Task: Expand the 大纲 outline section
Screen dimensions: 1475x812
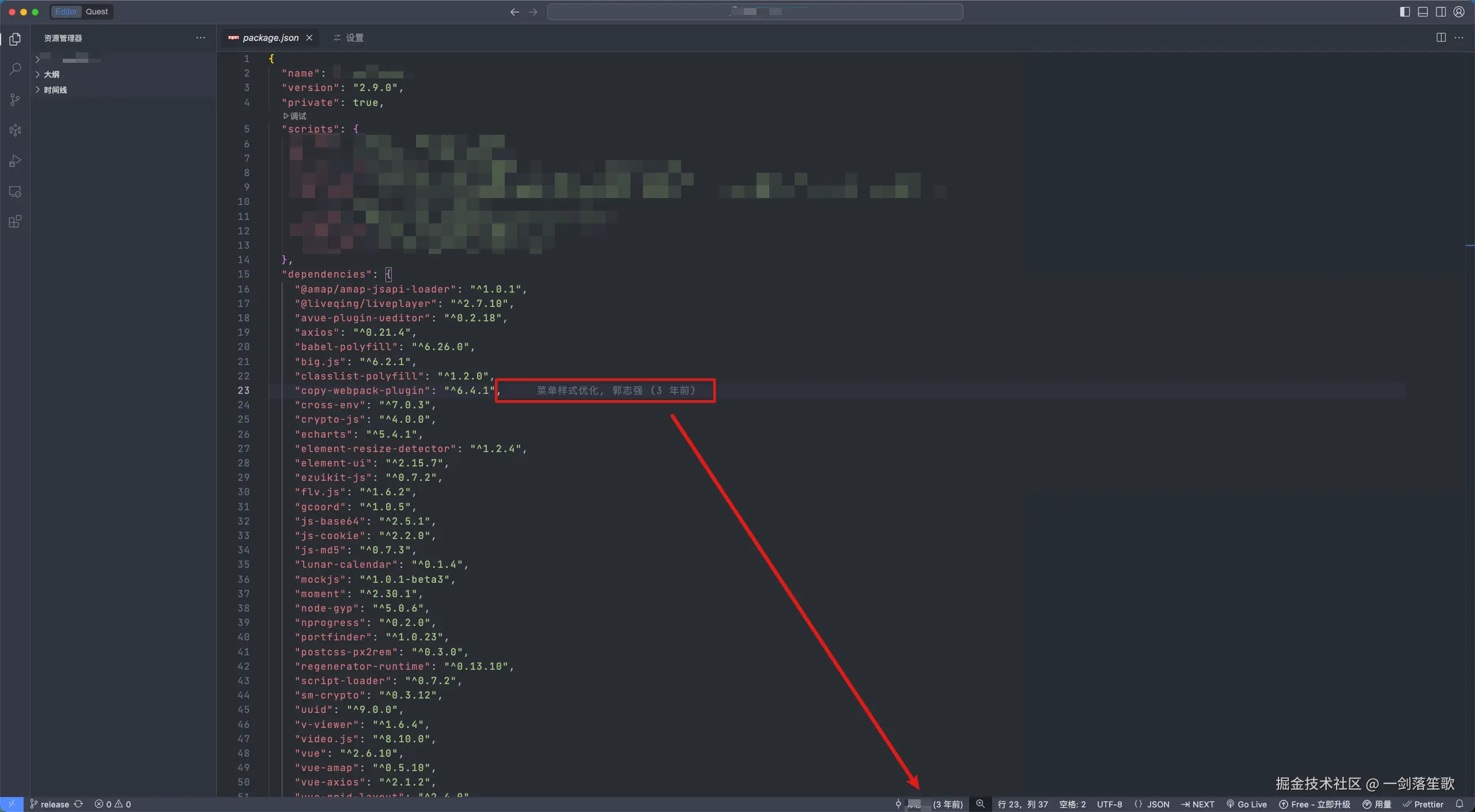Action: pyautogui.click(x=51, y=74)
